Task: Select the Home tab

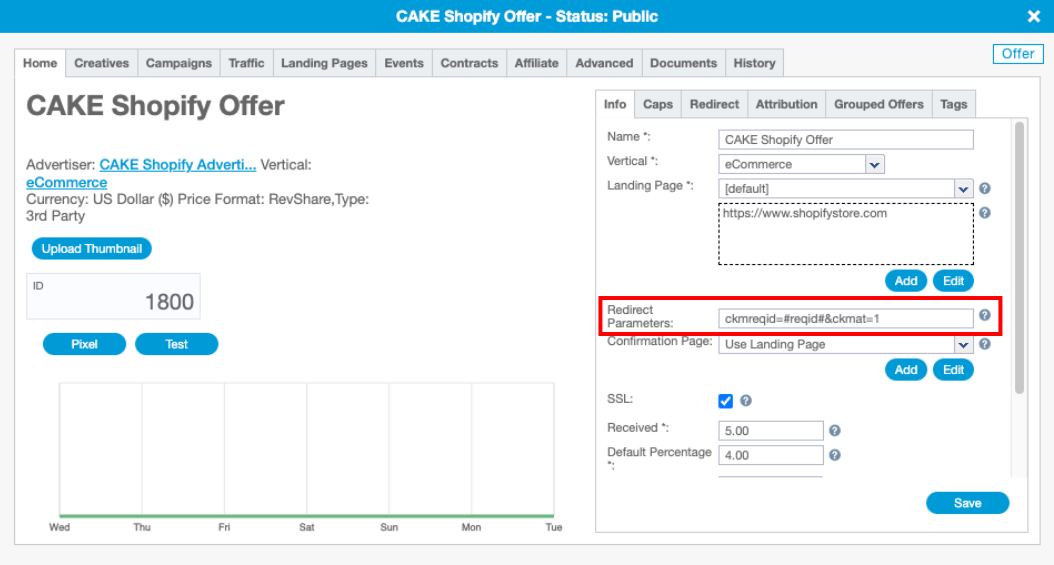Action: coord(40,63)
